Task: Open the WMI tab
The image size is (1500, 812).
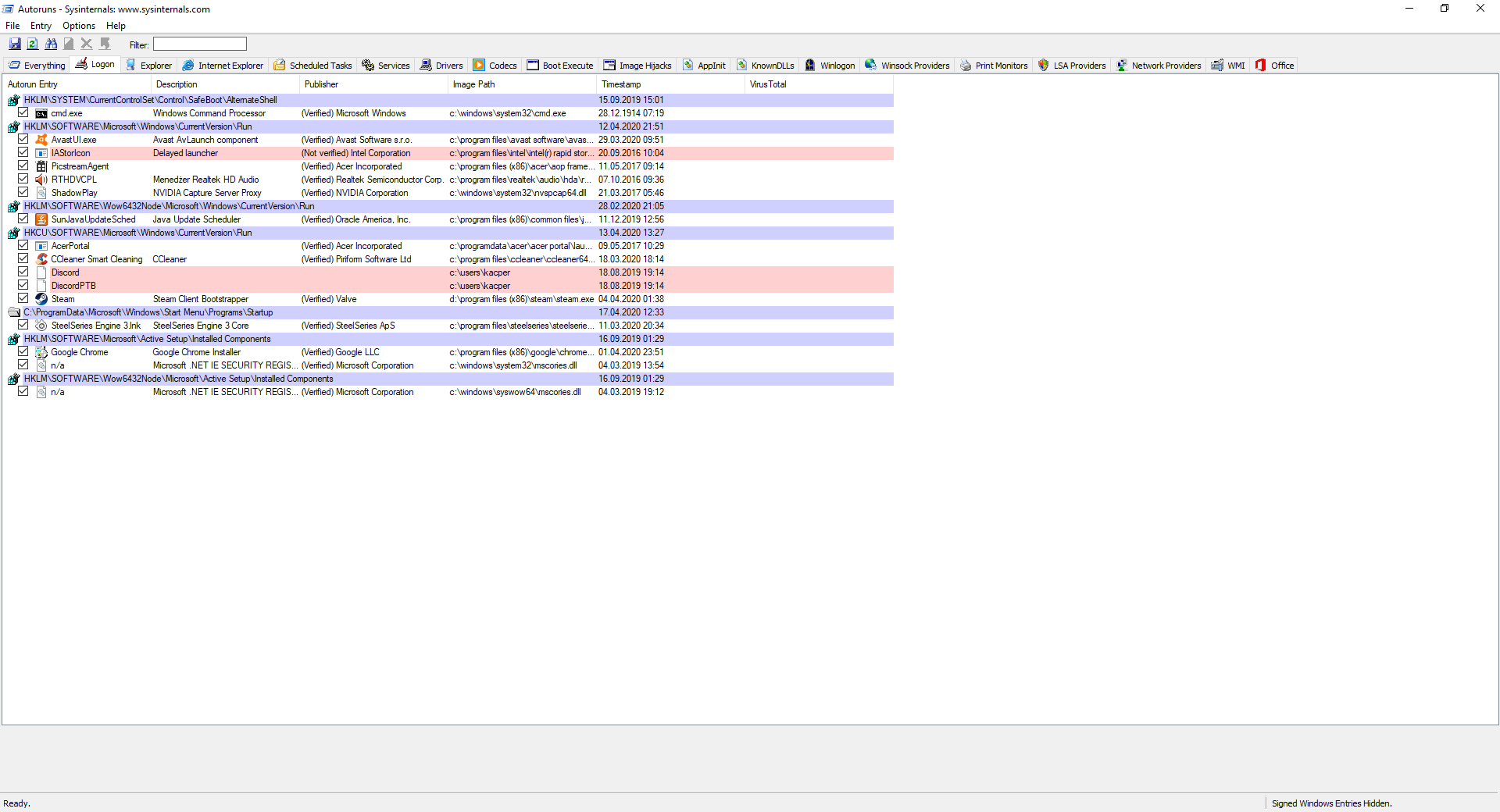Action: click(1228, 66)
